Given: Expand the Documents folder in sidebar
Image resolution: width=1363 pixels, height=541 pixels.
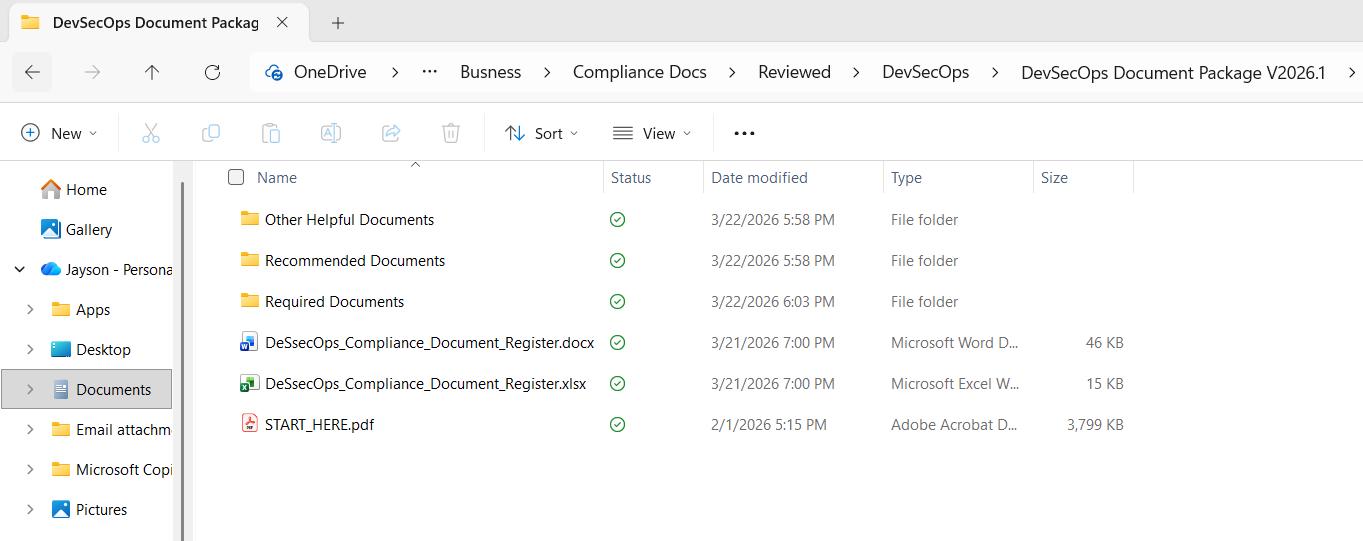Looking at the screenshot, I should tap(30, 389).
